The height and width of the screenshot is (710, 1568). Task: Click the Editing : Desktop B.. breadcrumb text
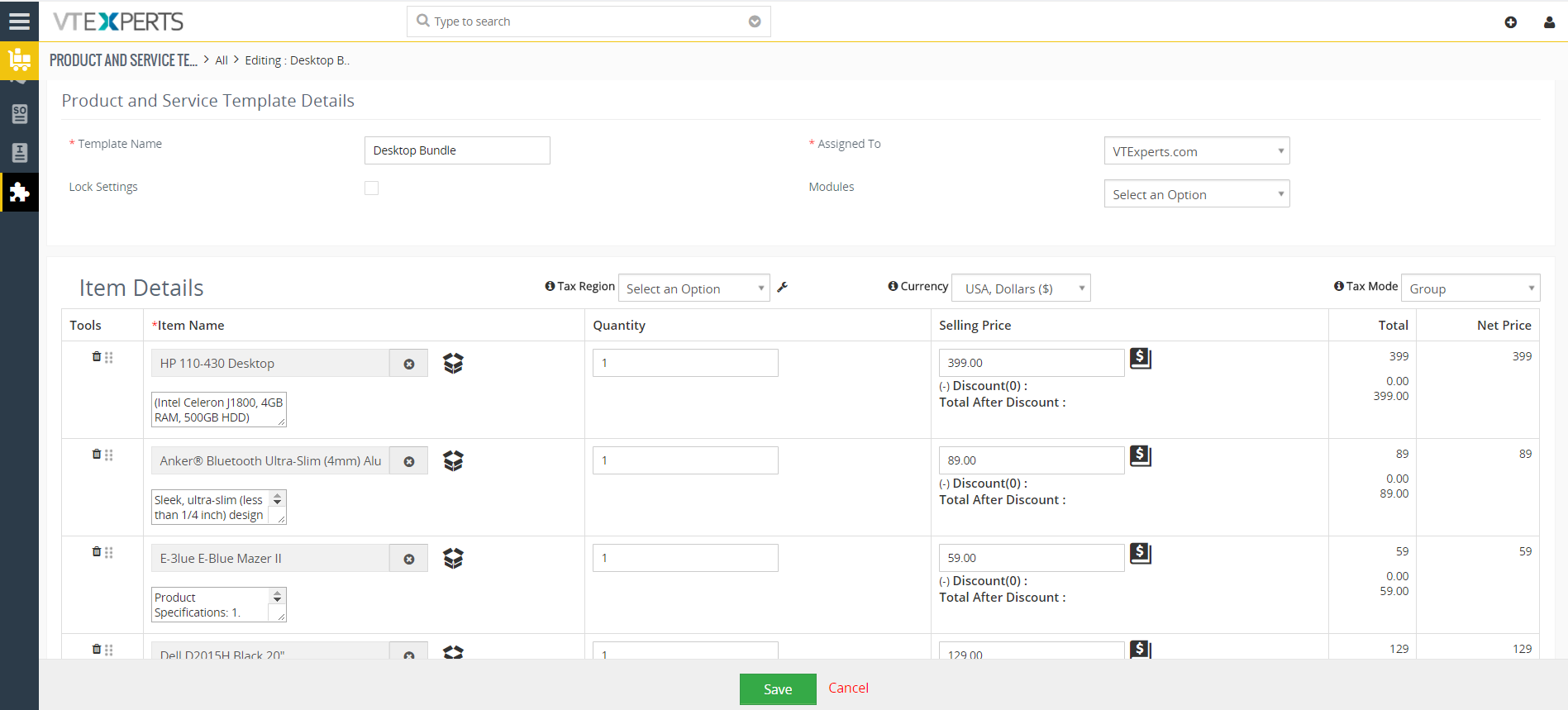[298, 60]
